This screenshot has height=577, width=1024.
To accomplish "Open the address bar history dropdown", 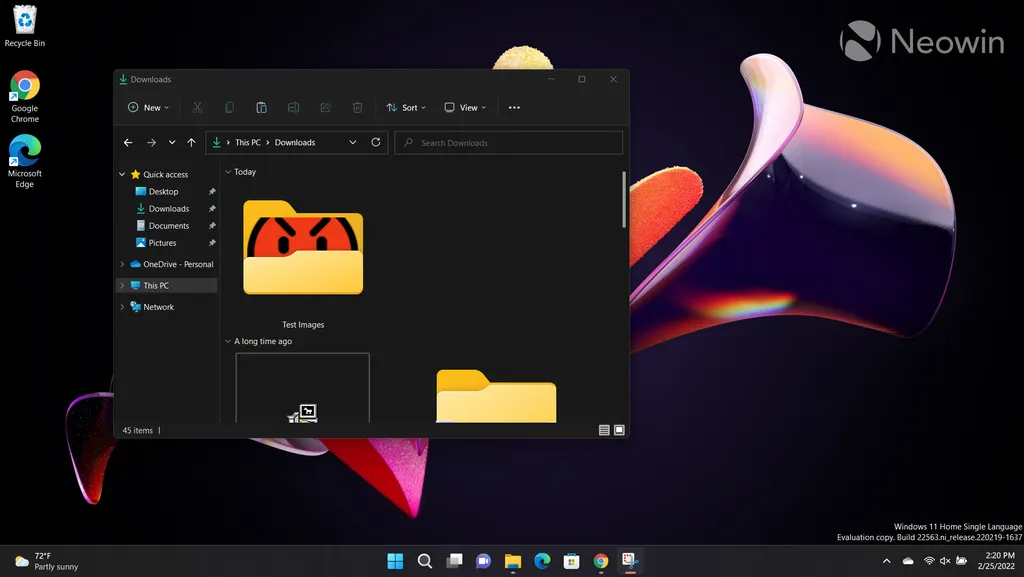I will 353,143.
